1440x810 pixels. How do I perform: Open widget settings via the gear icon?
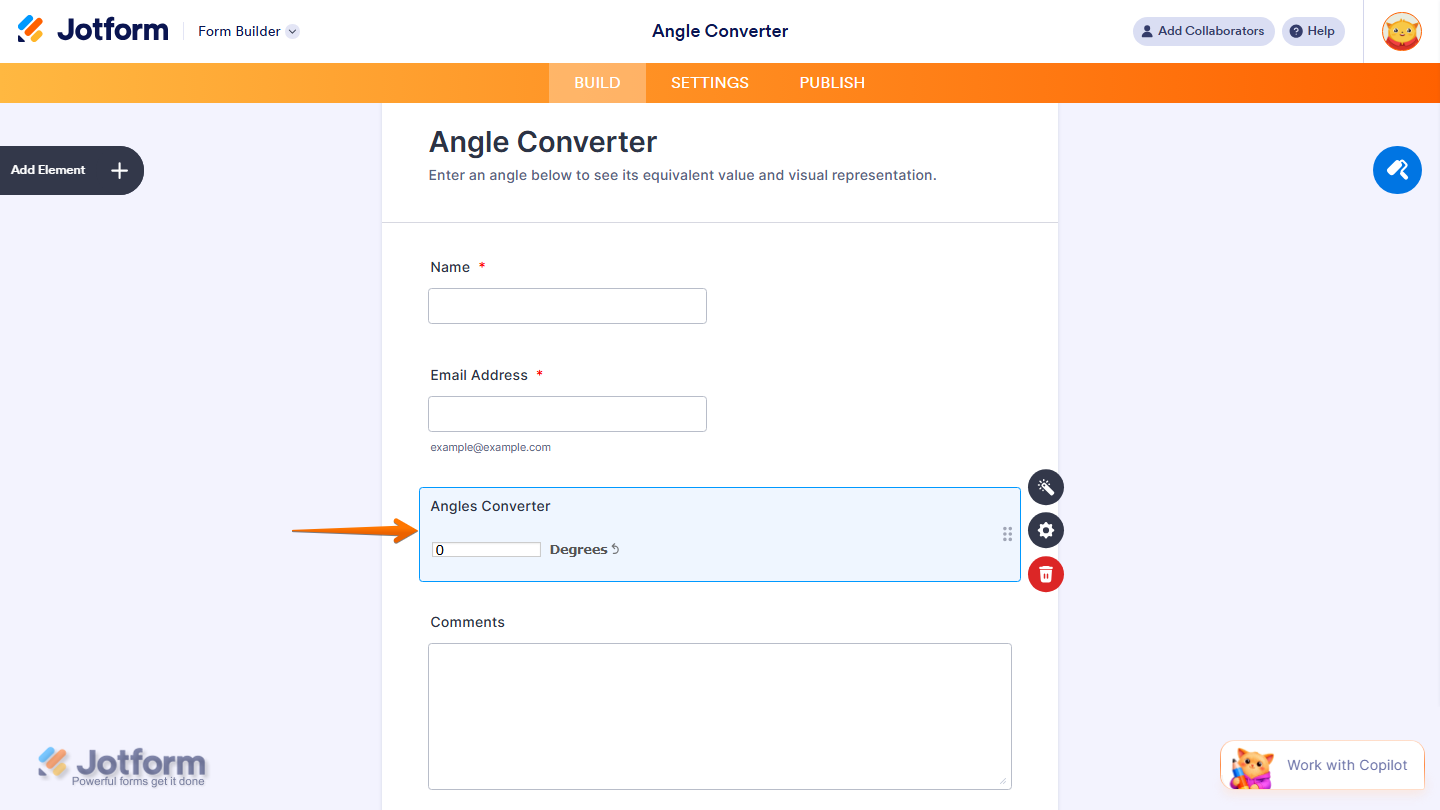[1045, 530]
